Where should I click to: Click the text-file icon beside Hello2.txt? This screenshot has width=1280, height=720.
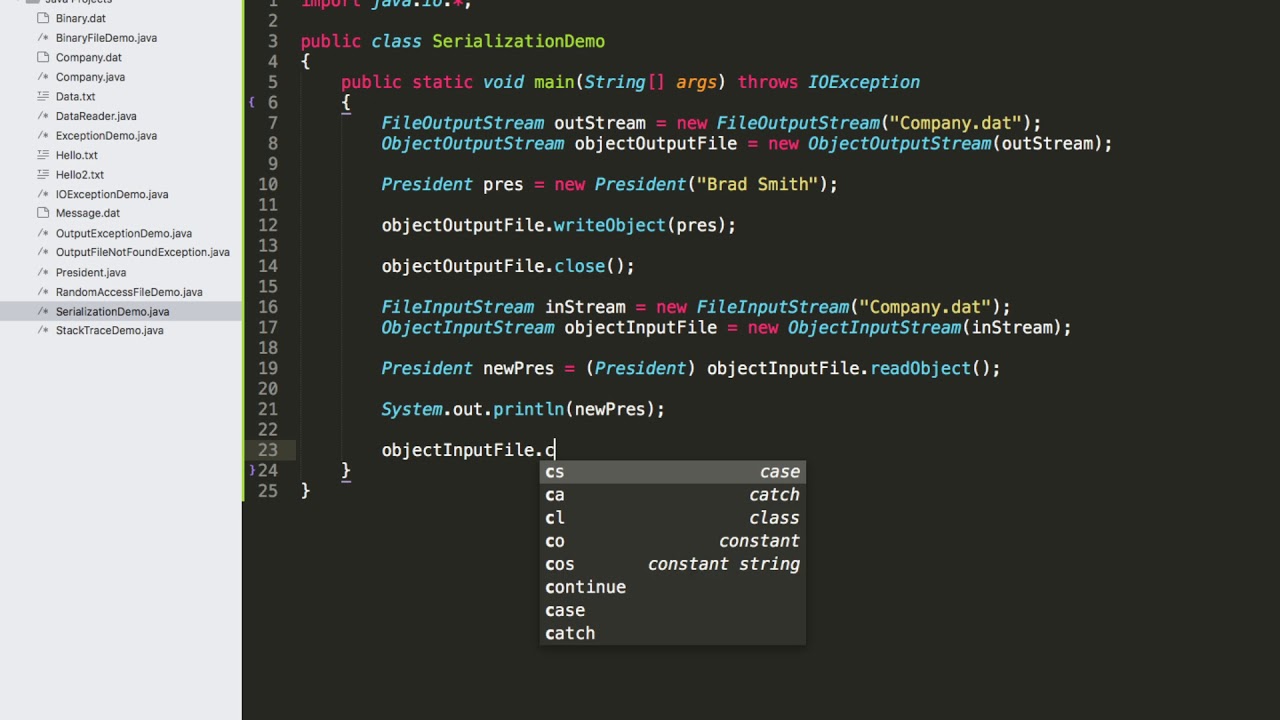click(43, 174)
